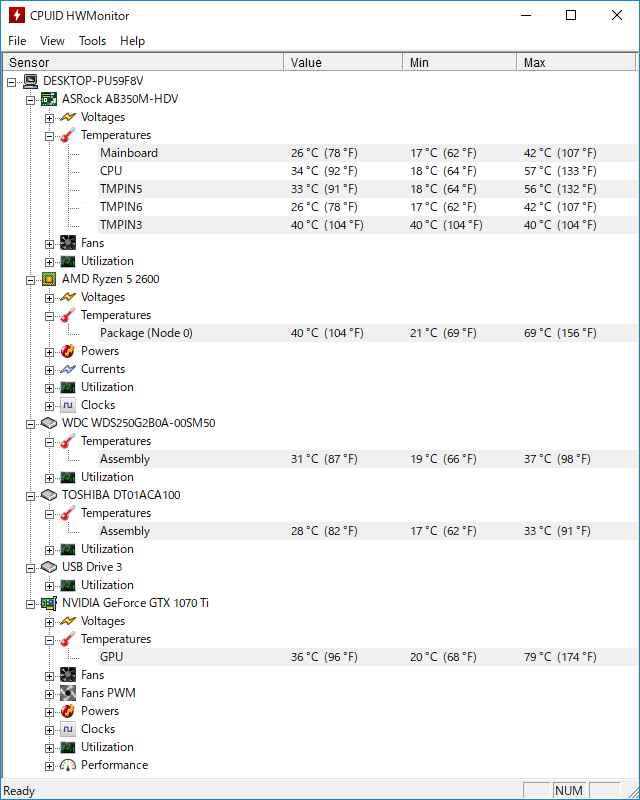Image resolution: width=640 pixels, height=800 pixels.
Task: Click the computer icon beside DESKTOP-PU59F8V
Action: click(x=31, y=81)
